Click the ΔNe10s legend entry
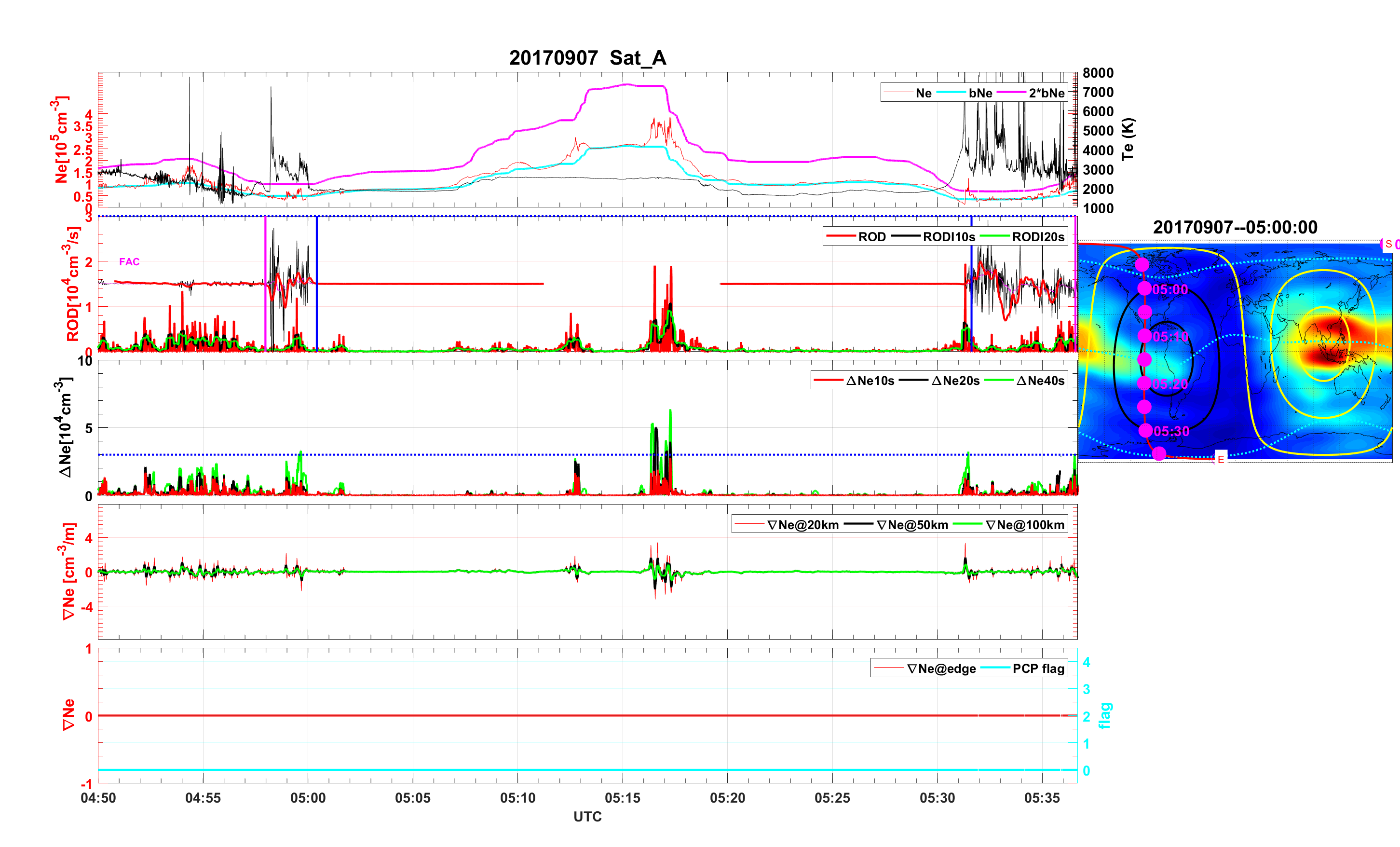 [870, 381]
